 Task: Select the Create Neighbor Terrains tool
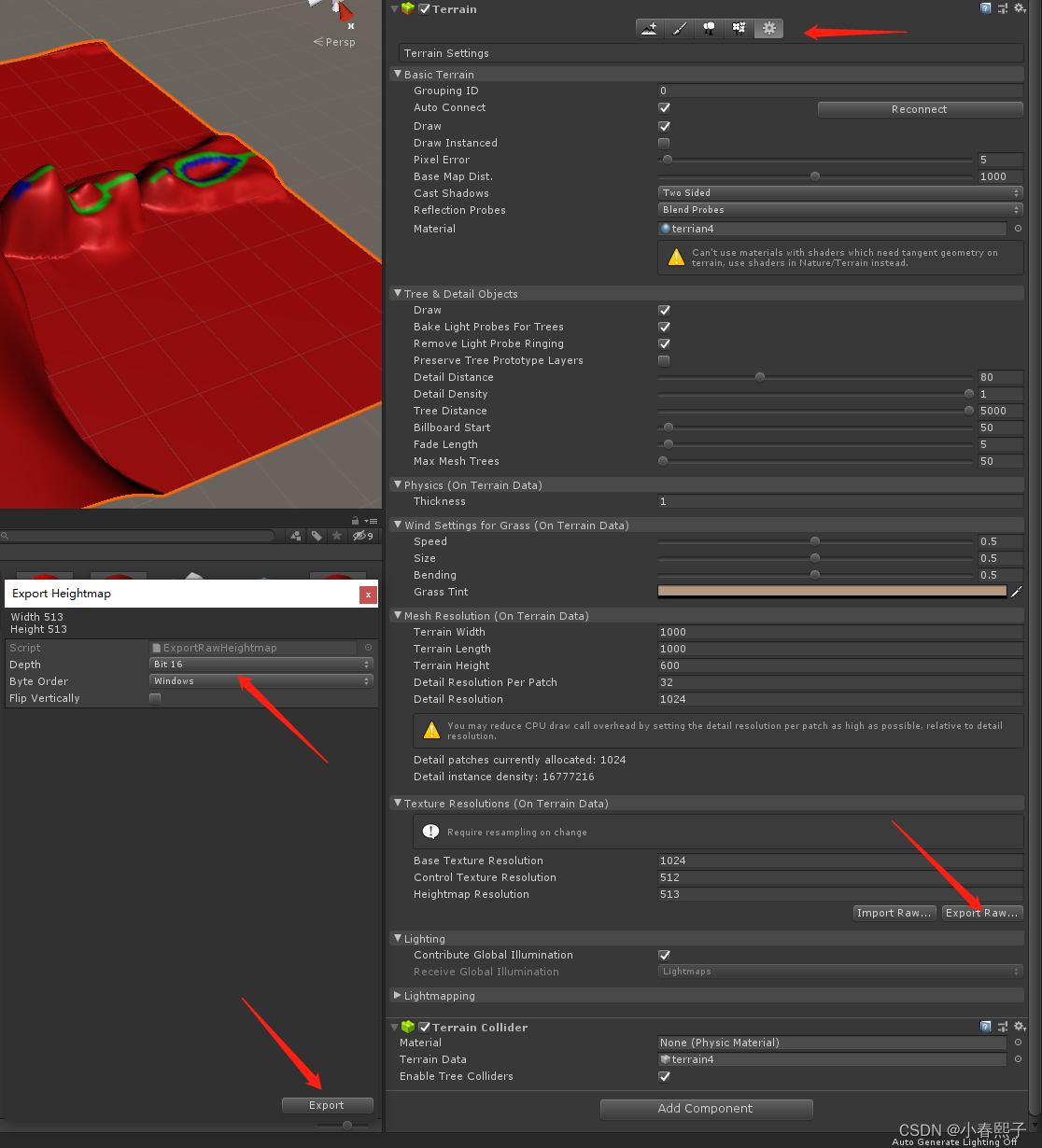(650, 28)
